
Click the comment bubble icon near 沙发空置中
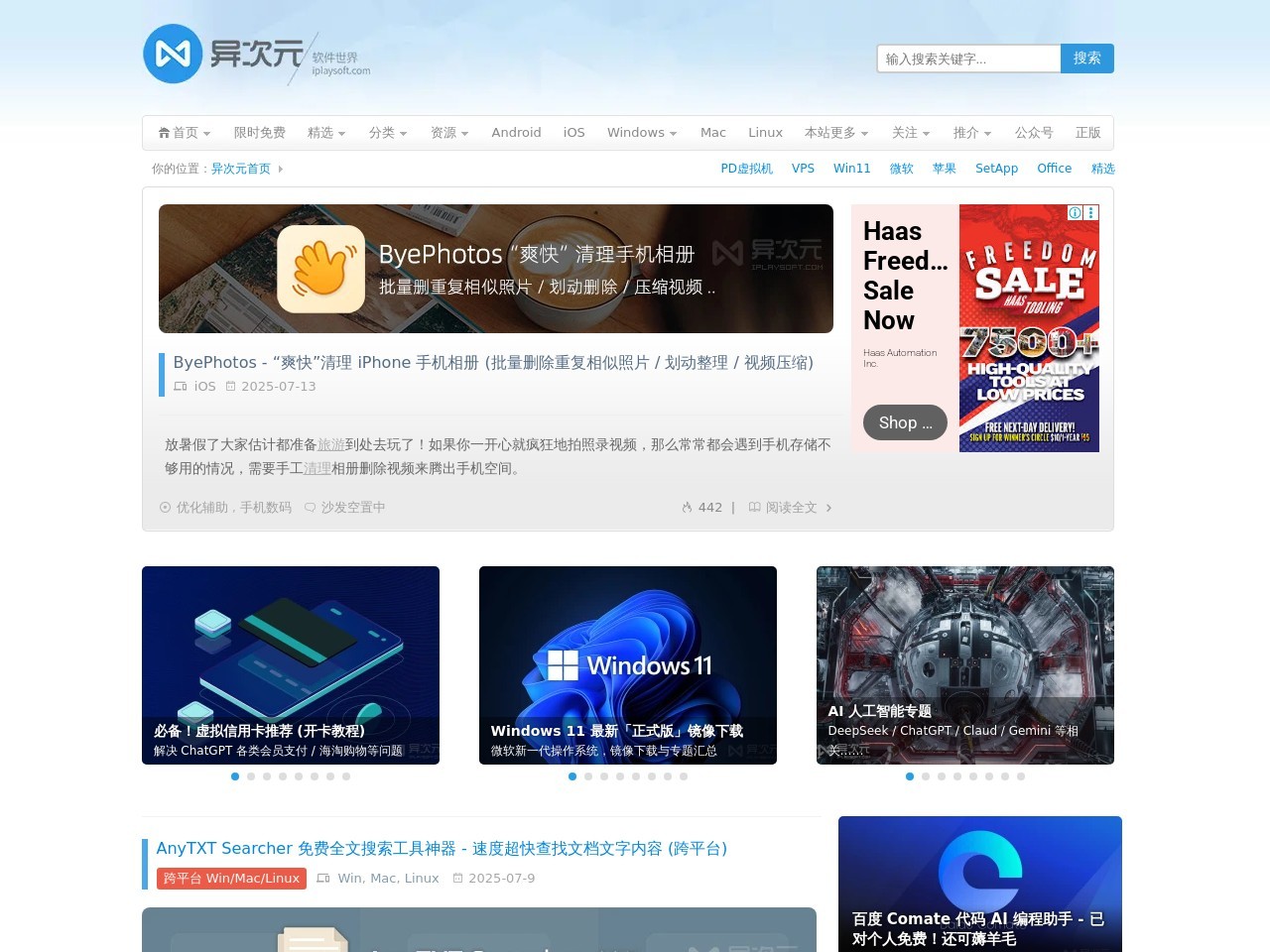312,507
